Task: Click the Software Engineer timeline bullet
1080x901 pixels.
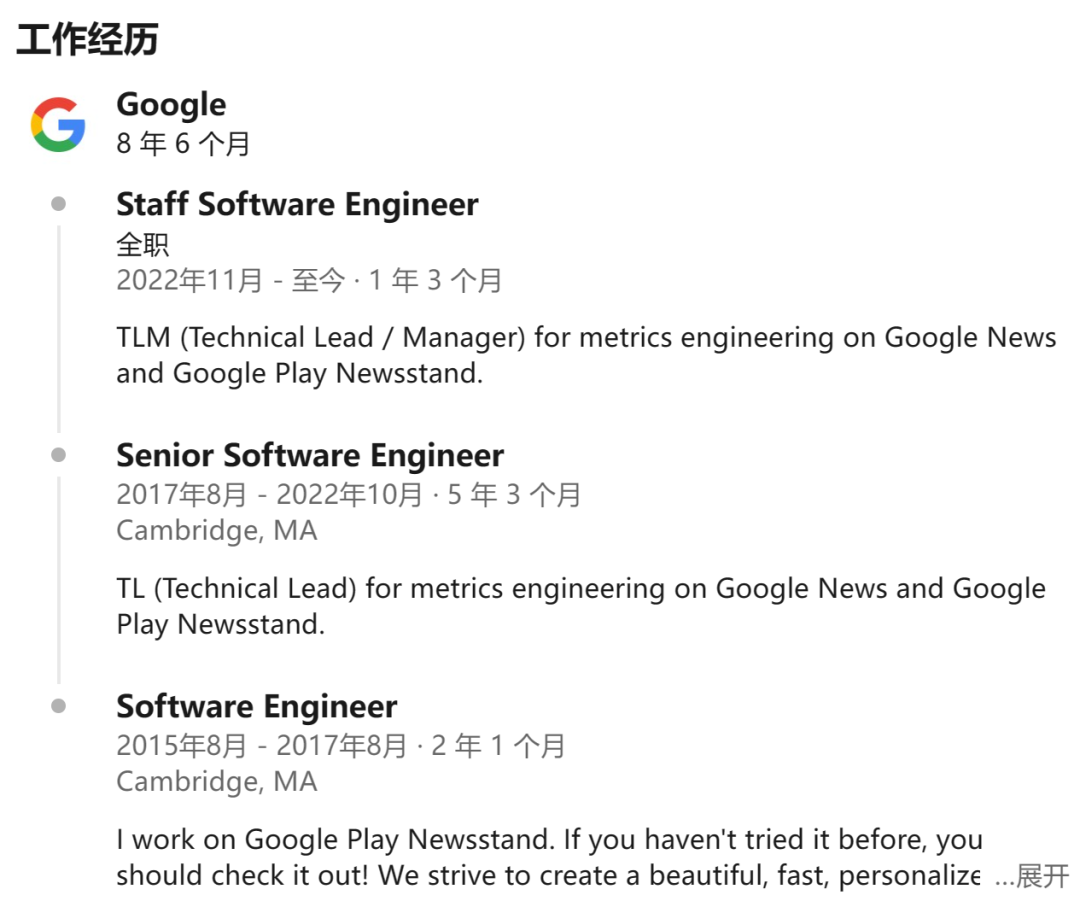Action: [x=59, y=706]
